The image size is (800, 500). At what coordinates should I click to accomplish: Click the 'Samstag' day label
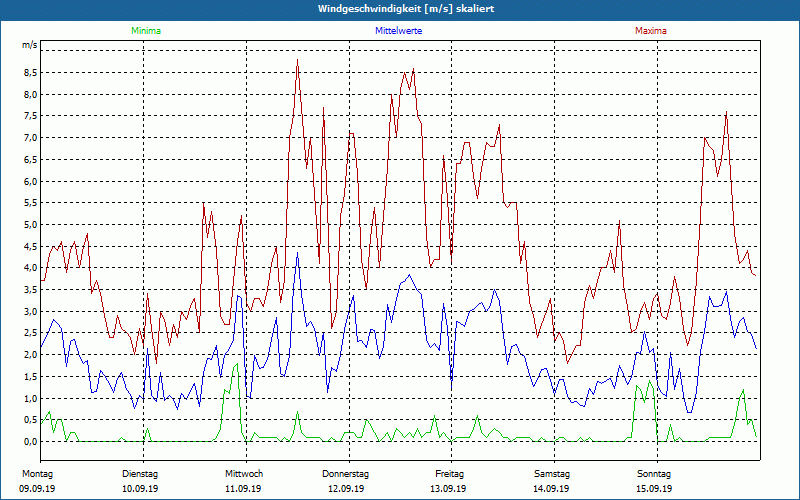point(552,474)
